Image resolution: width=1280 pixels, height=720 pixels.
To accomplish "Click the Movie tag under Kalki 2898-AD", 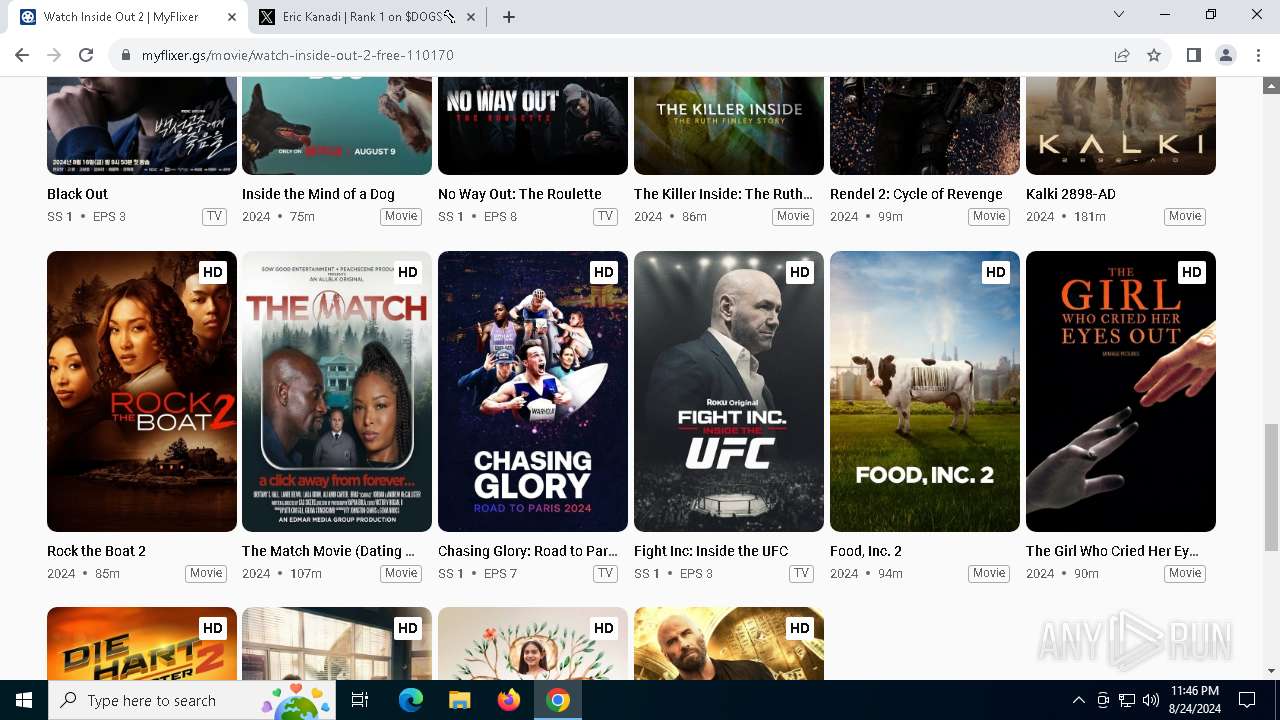I will (1185, 216).
